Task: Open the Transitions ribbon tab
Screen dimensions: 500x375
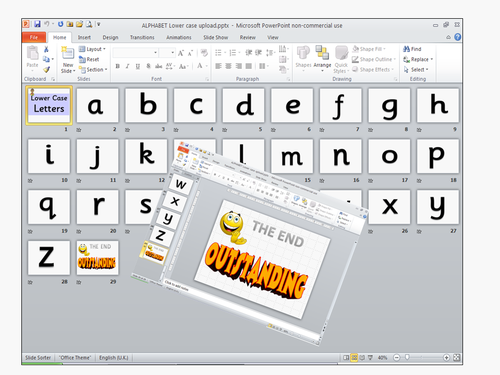Action: pyautogui.click(x=142, y=37)
